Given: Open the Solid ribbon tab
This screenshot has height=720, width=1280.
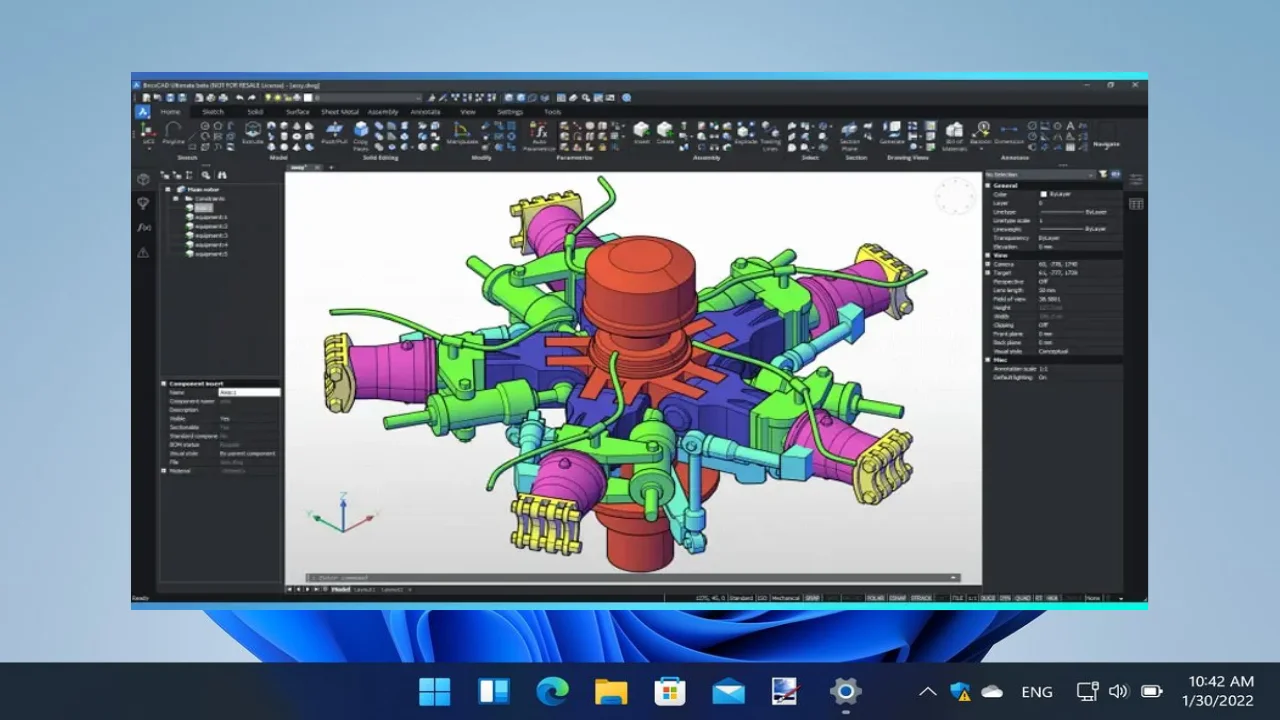Looking at the screenshot, I should click(x=255, y=112).
